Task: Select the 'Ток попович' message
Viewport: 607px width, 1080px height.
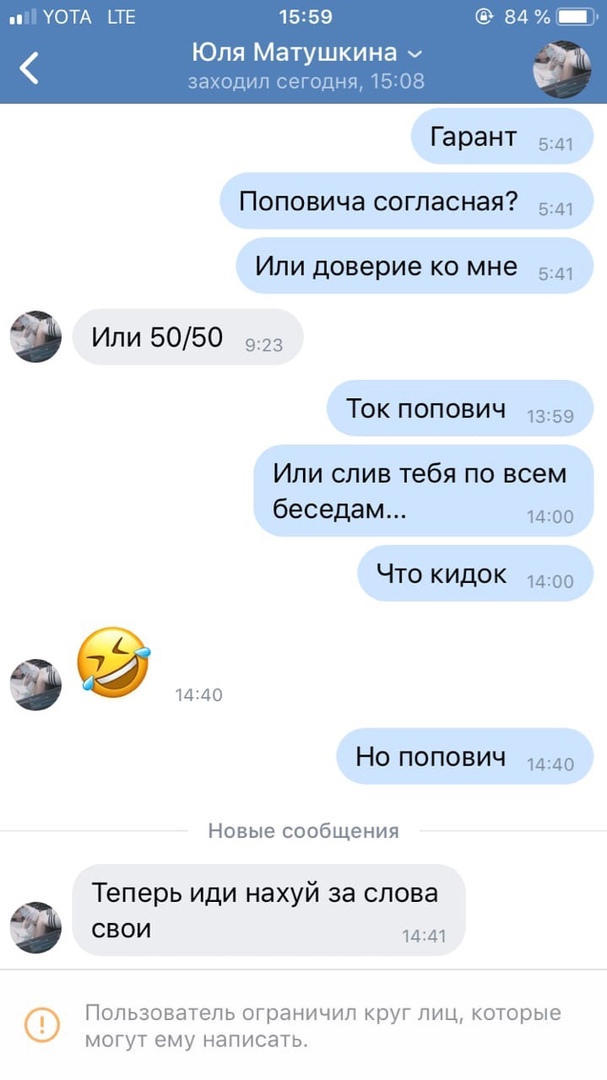Action: point(460,408)
